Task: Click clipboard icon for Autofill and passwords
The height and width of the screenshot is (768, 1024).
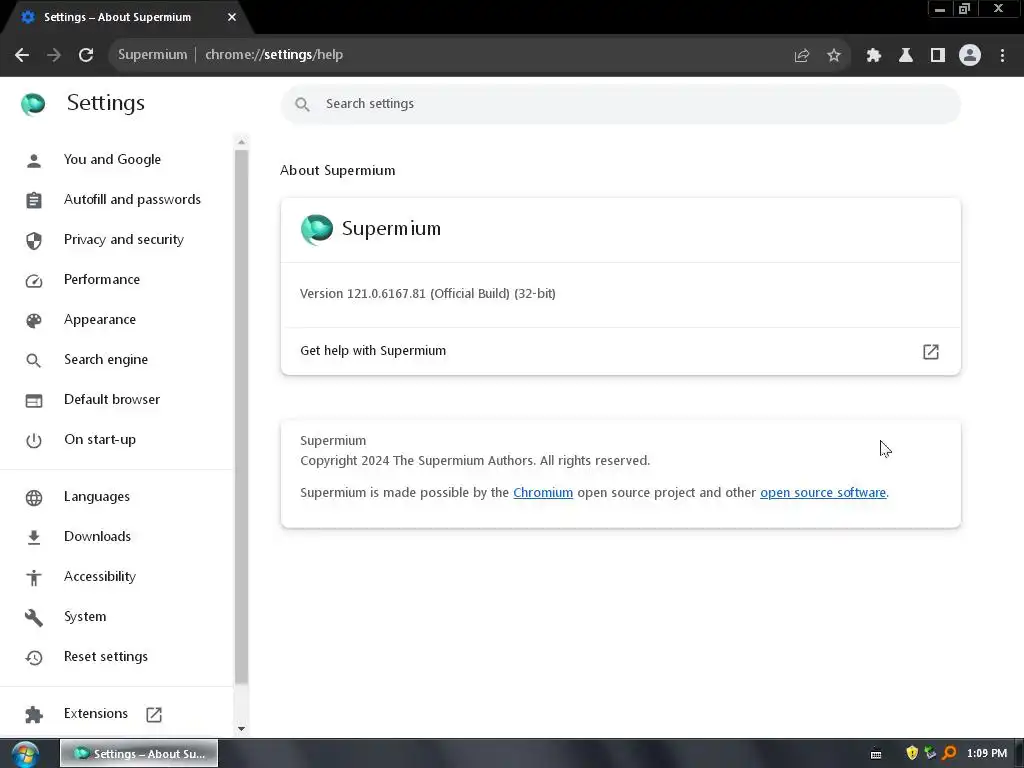Action: 34,200
